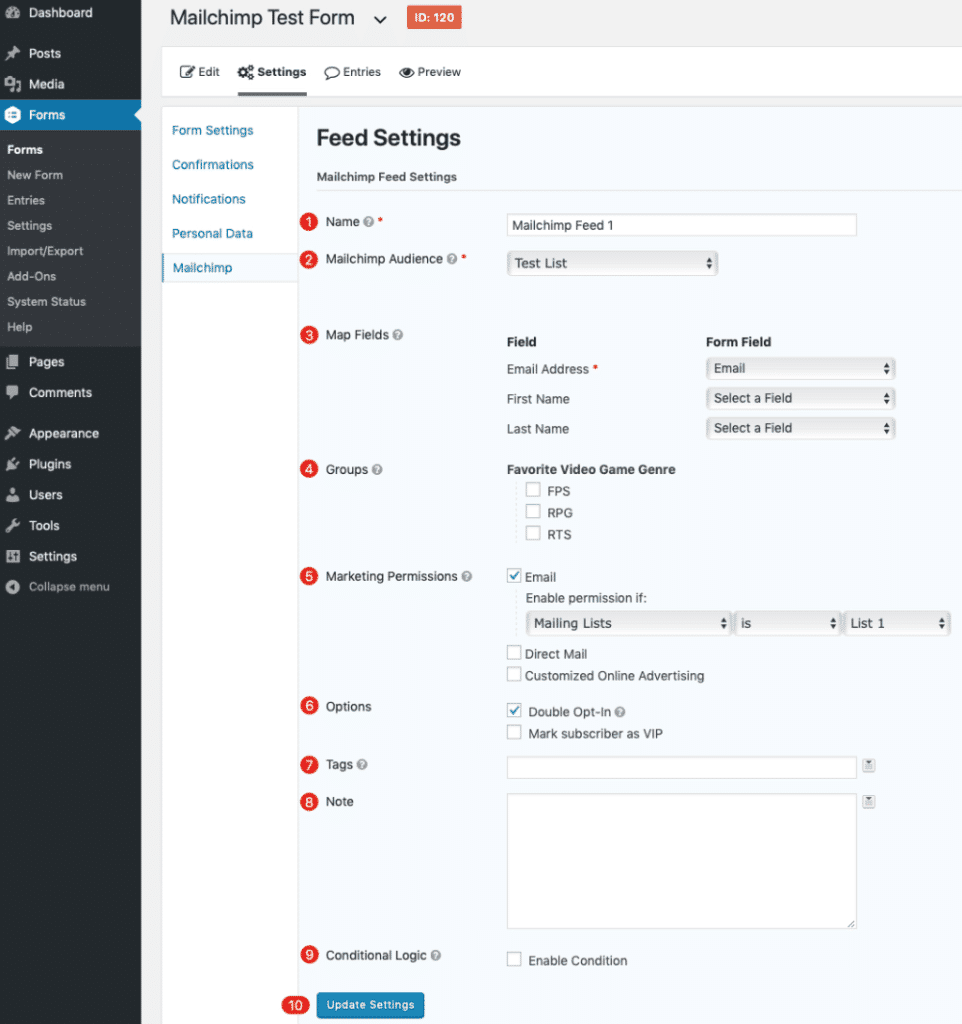This screenshot has height=1024, width=962.
Task: Click the Note text area
Action: click(681, 861)
